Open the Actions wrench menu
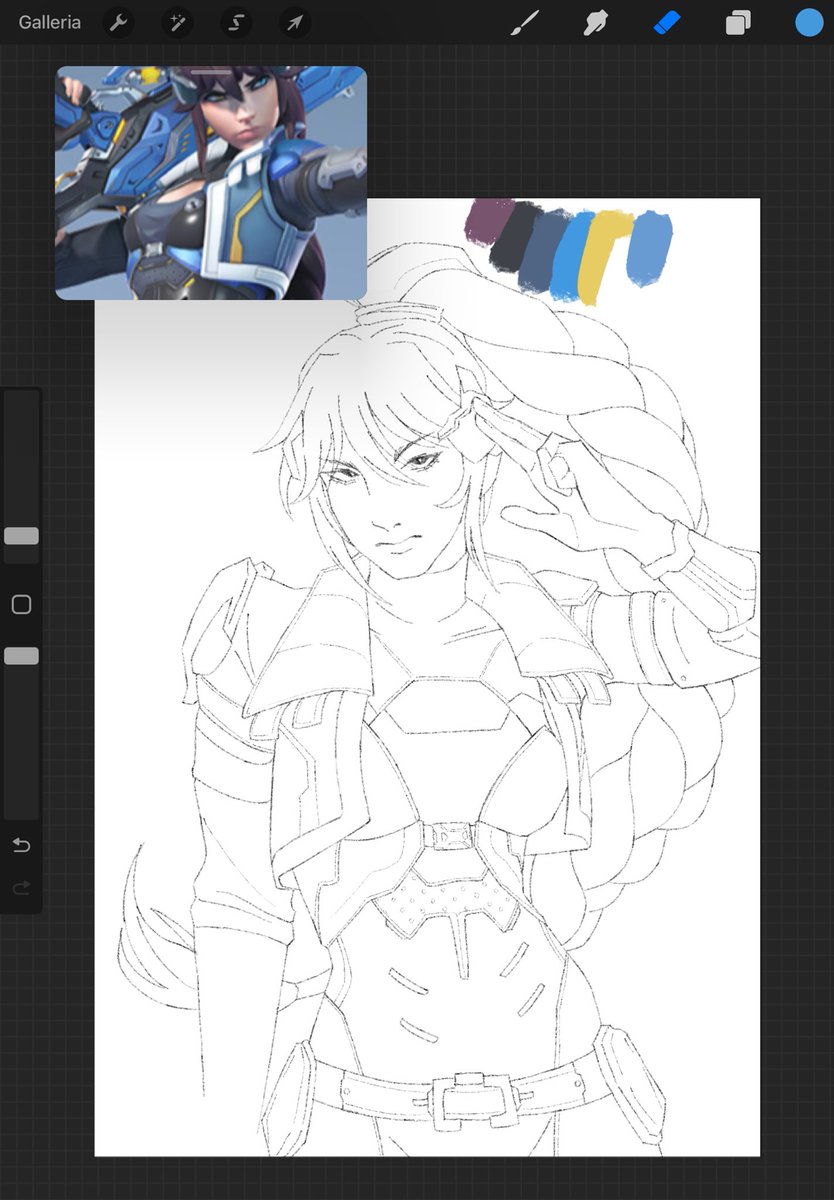This screenshot has height=1200, width=834. [119, 22]
